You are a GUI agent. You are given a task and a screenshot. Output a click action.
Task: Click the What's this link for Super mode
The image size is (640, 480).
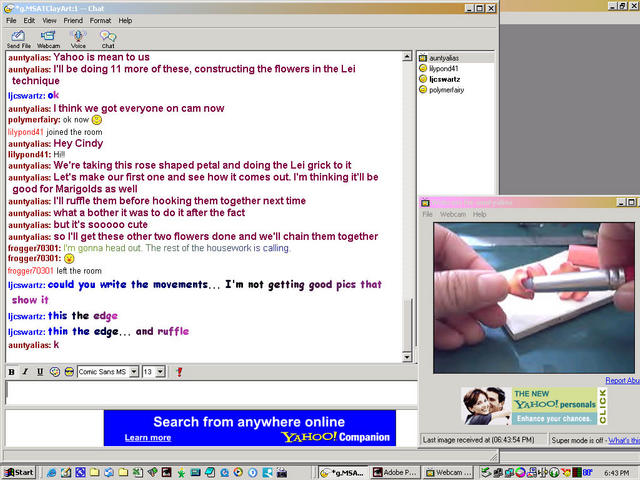pyautogui.click(x=624, y=440)
